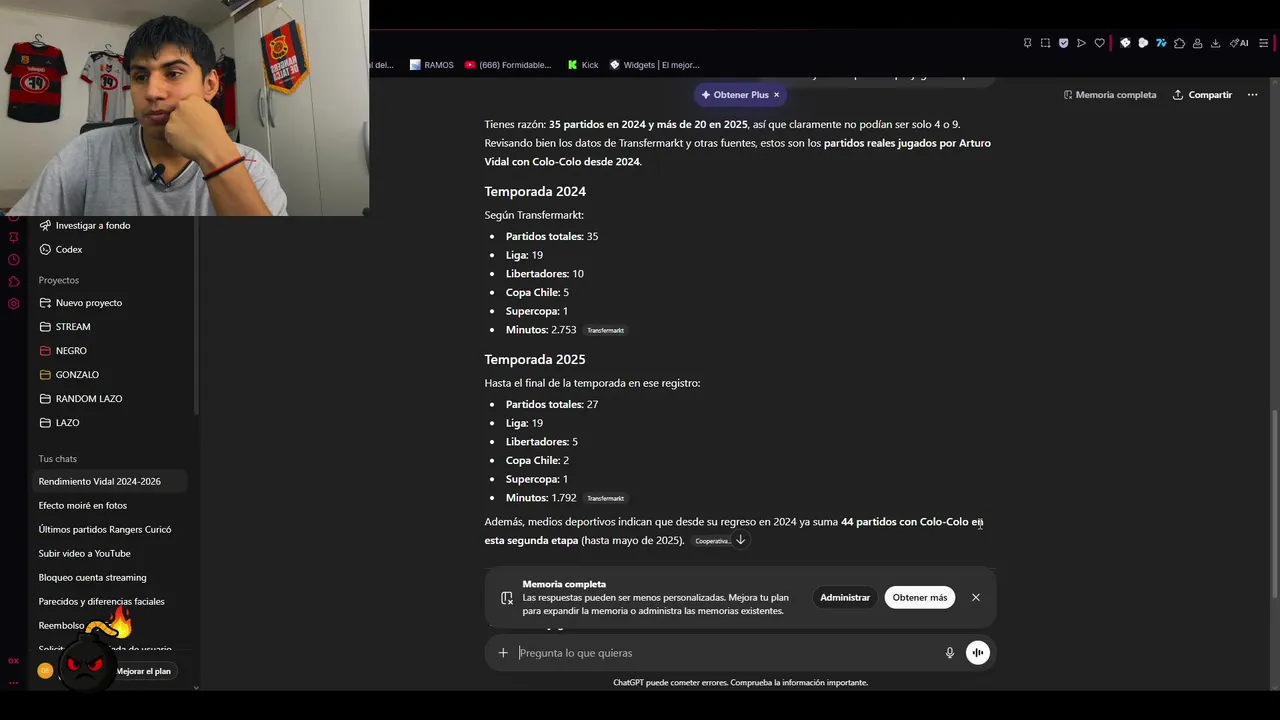Click the voice mode icon in prompt bar
The image size is (1280, 720).
[x=978, y=653]
